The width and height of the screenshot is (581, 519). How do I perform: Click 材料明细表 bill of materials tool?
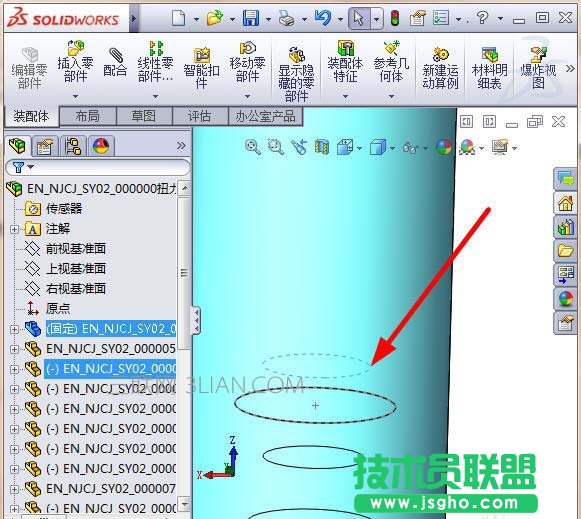(x=489, y=68)
